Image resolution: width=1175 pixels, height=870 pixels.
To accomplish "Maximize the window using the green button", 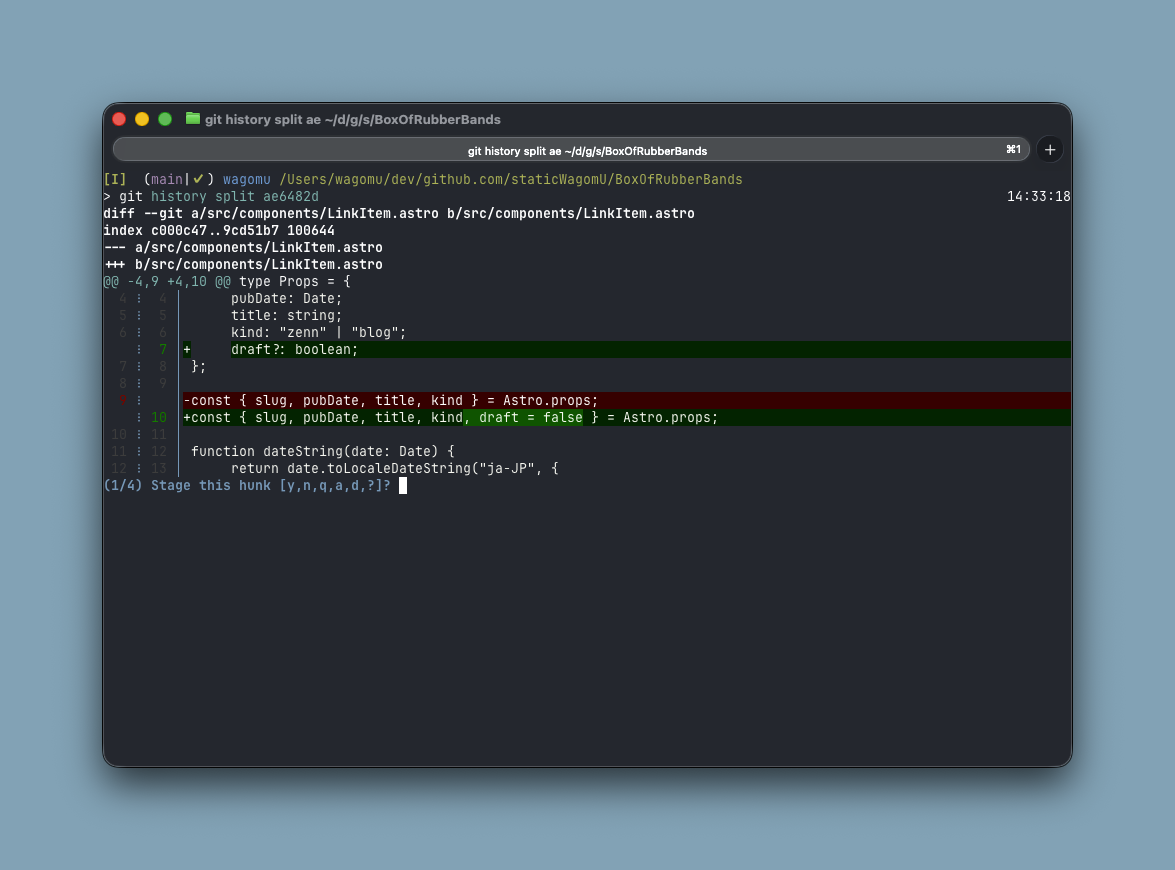I will point(165,119).
